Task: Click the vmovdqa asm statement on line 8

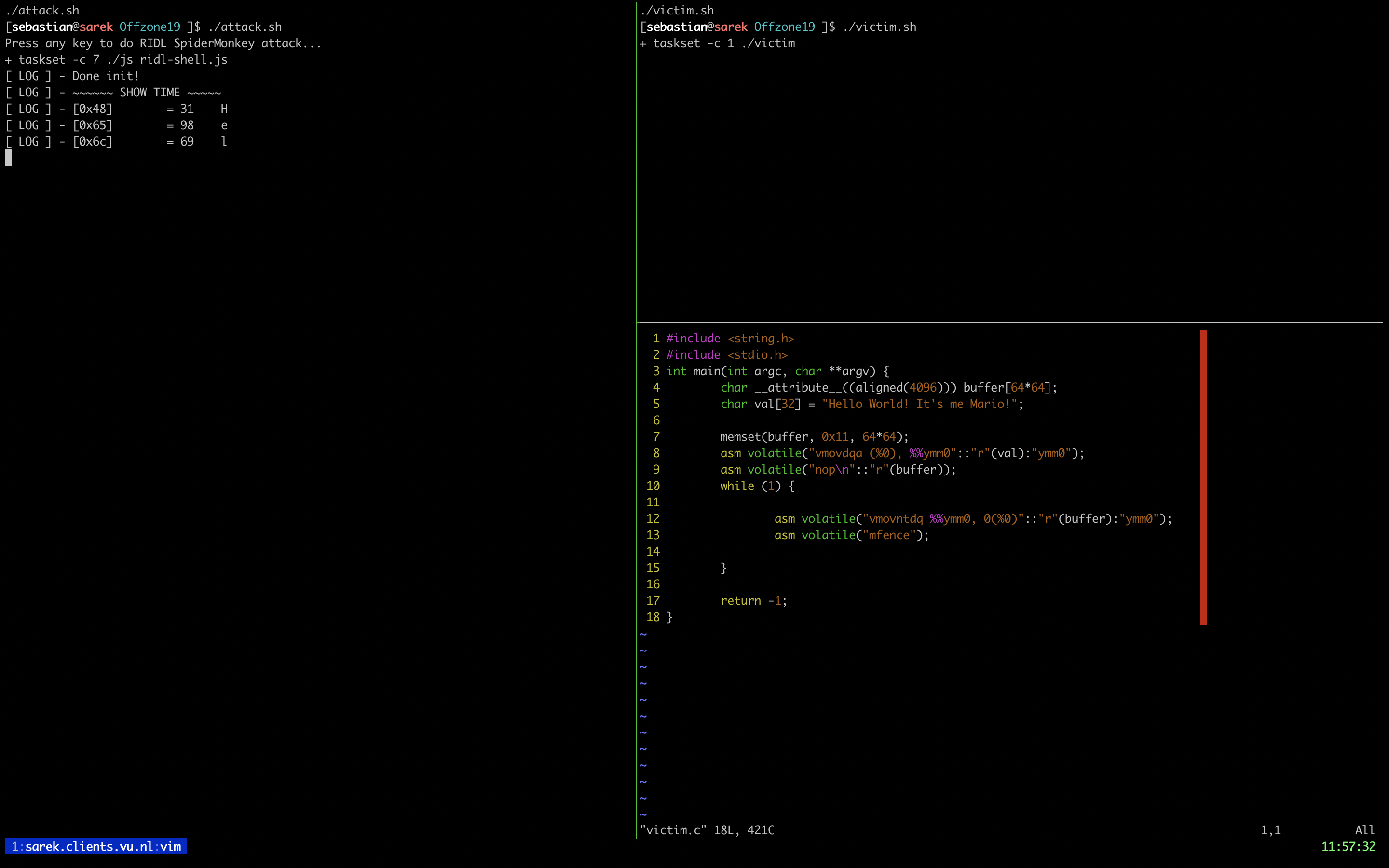Action: point(902,453)
